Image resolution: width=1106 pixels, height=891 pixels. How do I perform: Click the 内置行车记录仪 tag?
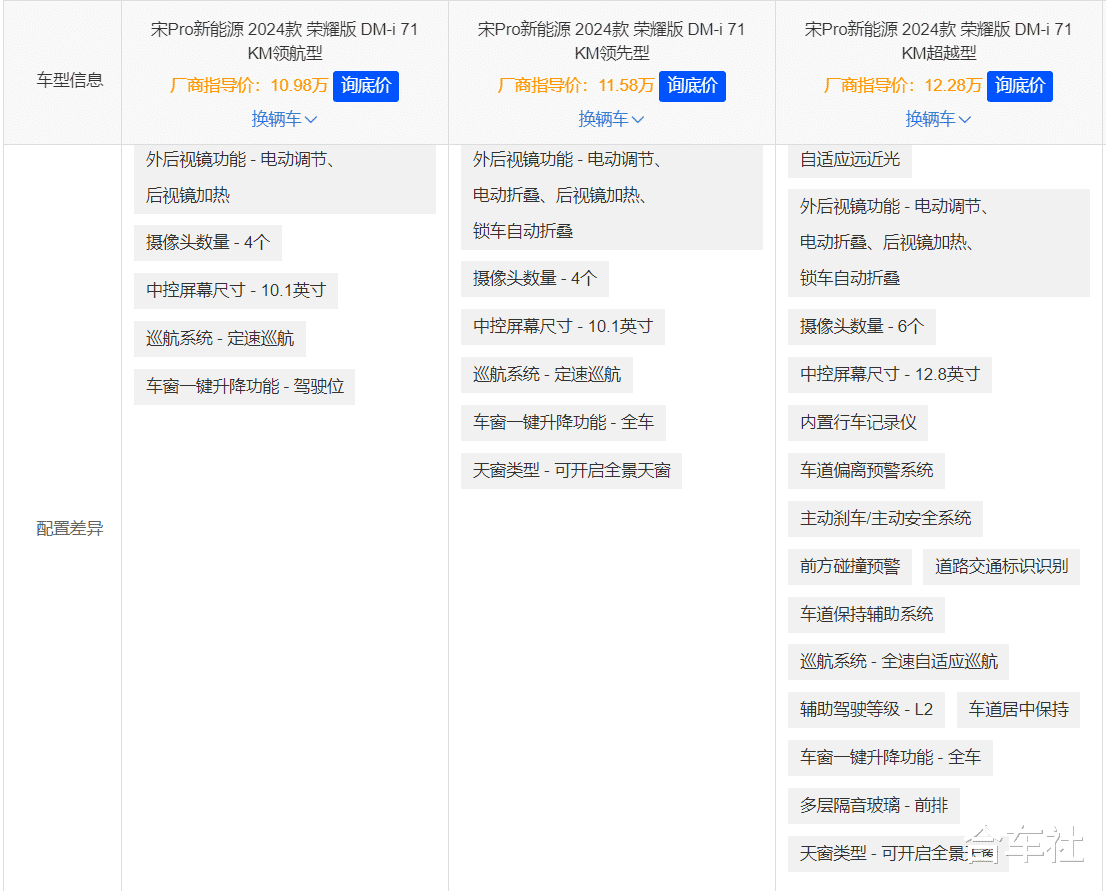pos(858,423)
